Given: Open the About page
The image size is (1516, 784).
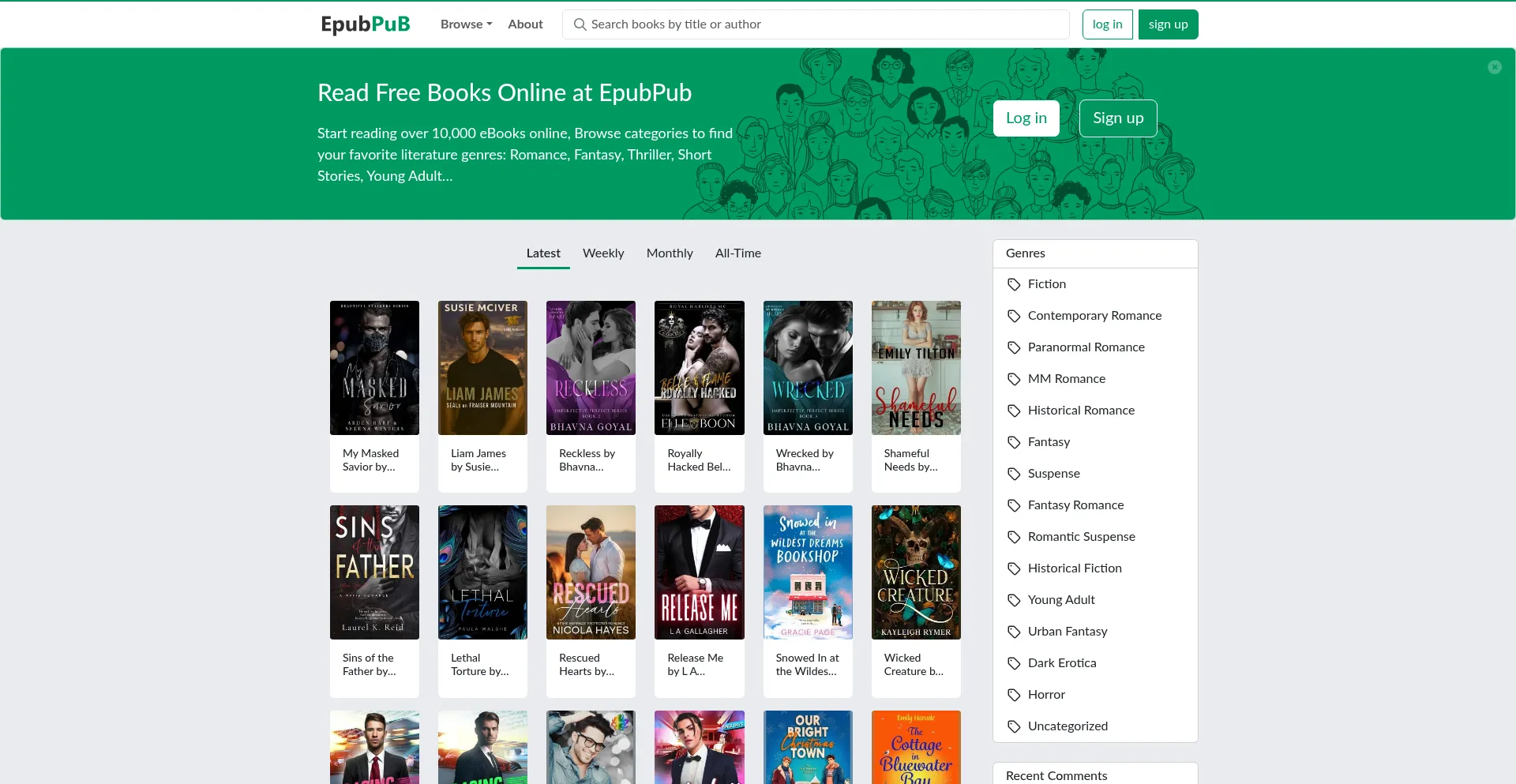Looking at the screenshot, I should (525, 24).
